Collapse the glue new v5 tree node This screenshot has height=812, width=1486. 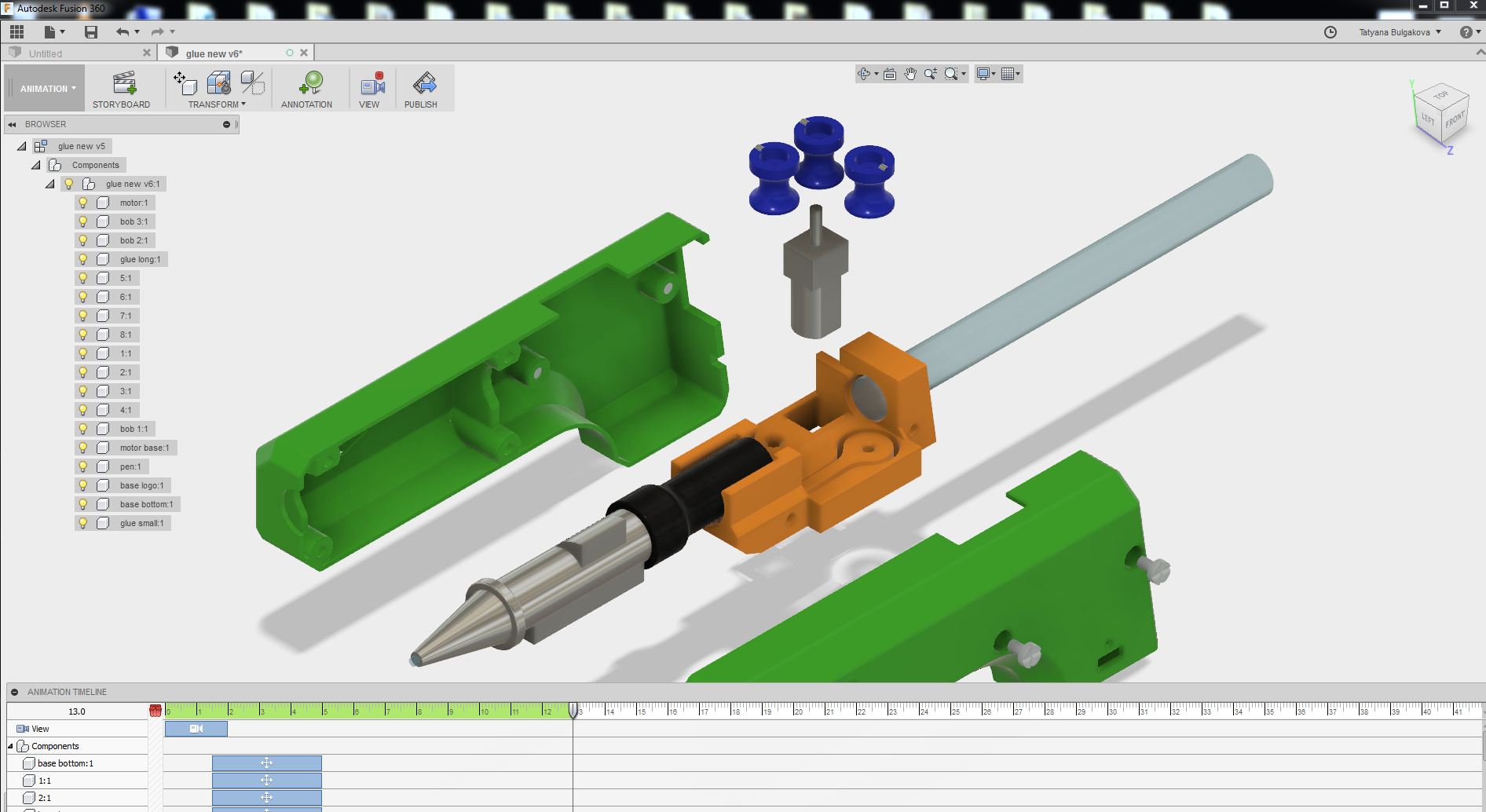(22, 146)
